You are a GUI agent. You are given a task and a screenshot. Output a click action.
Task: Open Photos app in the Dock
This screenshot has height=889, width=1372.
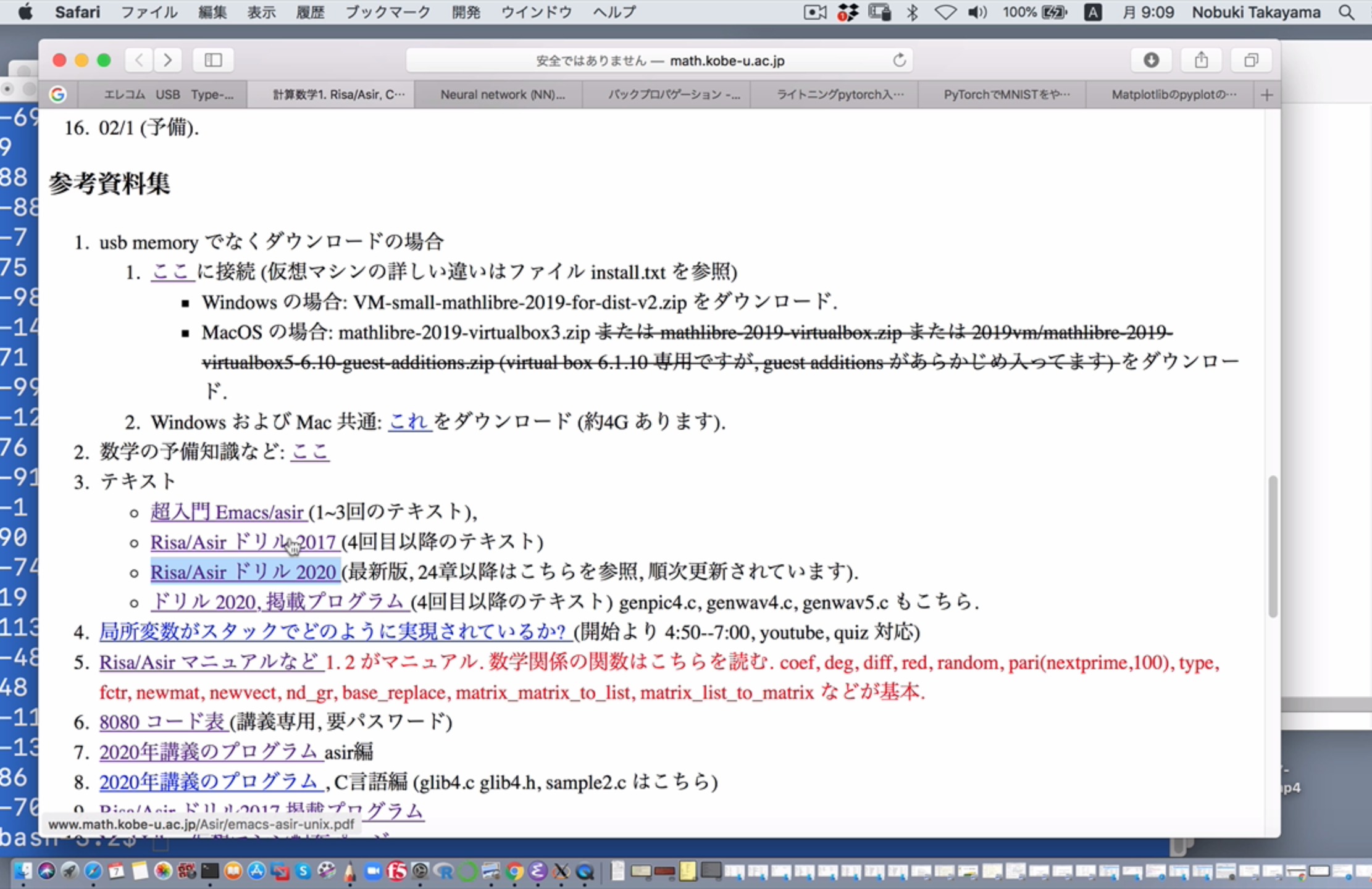coord(163,871)
